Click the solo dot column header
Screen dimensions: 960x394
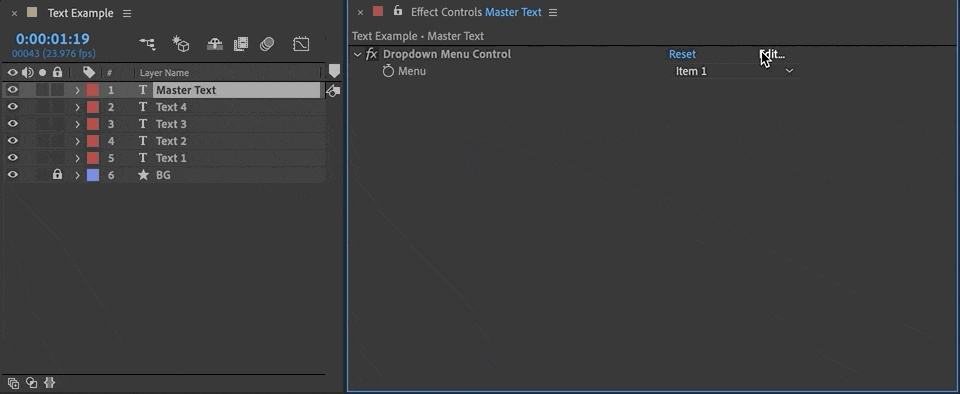(42, 72)
